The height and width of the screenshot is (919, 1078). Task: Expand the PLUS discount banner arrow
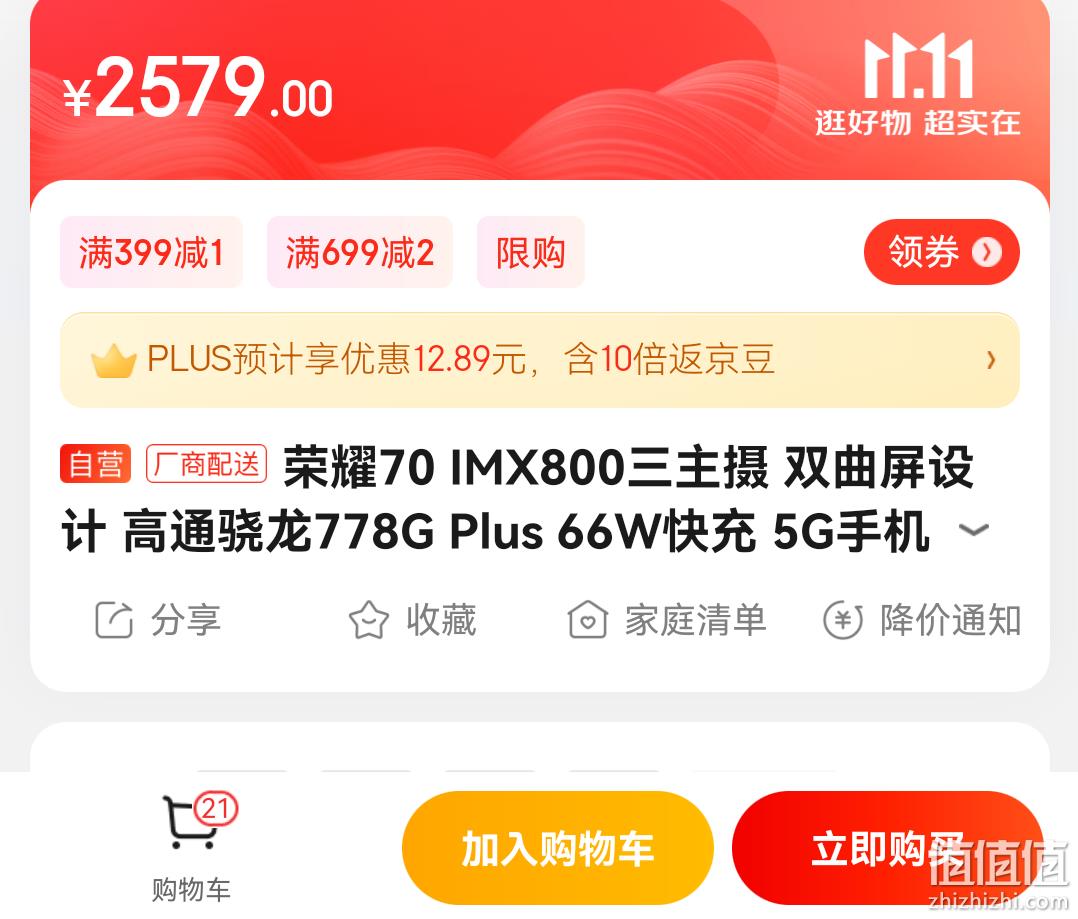991,359
